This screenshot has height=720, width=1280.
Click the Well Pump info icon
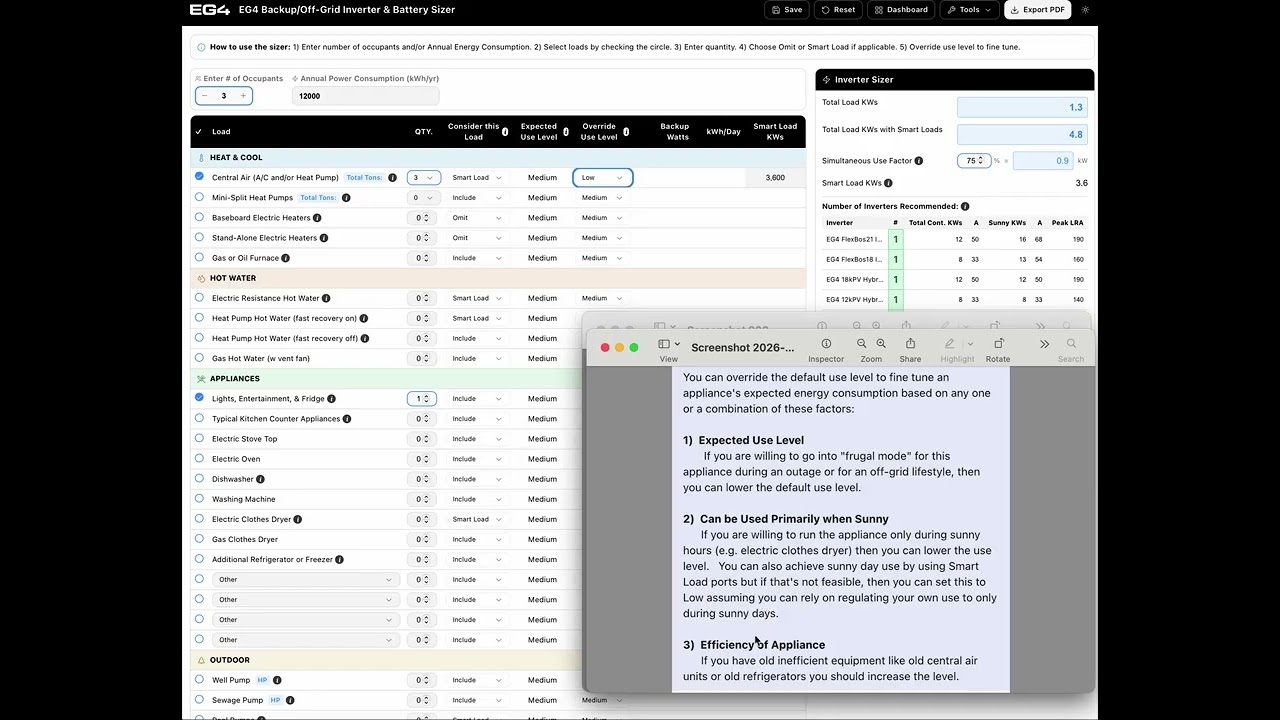coord(277,680)
